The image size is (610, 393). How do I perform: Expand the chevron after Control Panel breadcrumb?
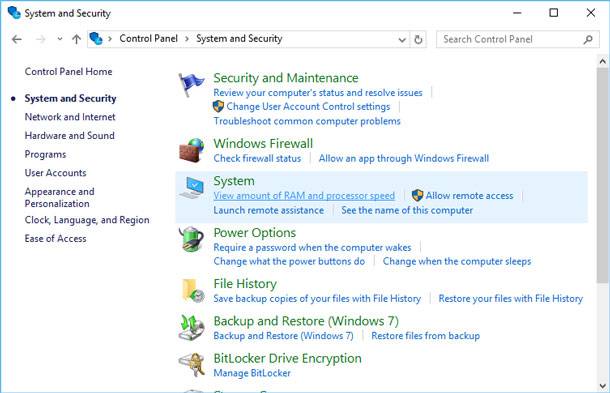click(x=187, y=39)
